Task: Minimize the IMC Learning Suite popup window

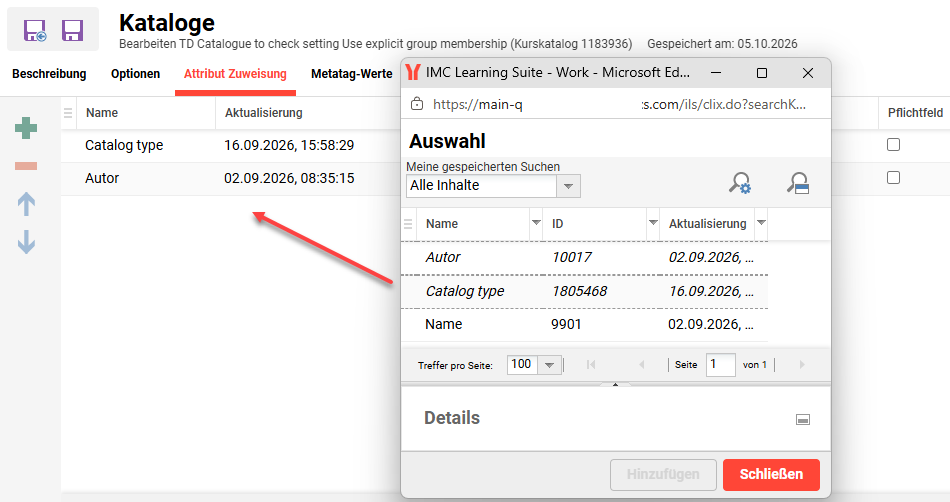Action: pyautogui.click(x=716, y=73)
